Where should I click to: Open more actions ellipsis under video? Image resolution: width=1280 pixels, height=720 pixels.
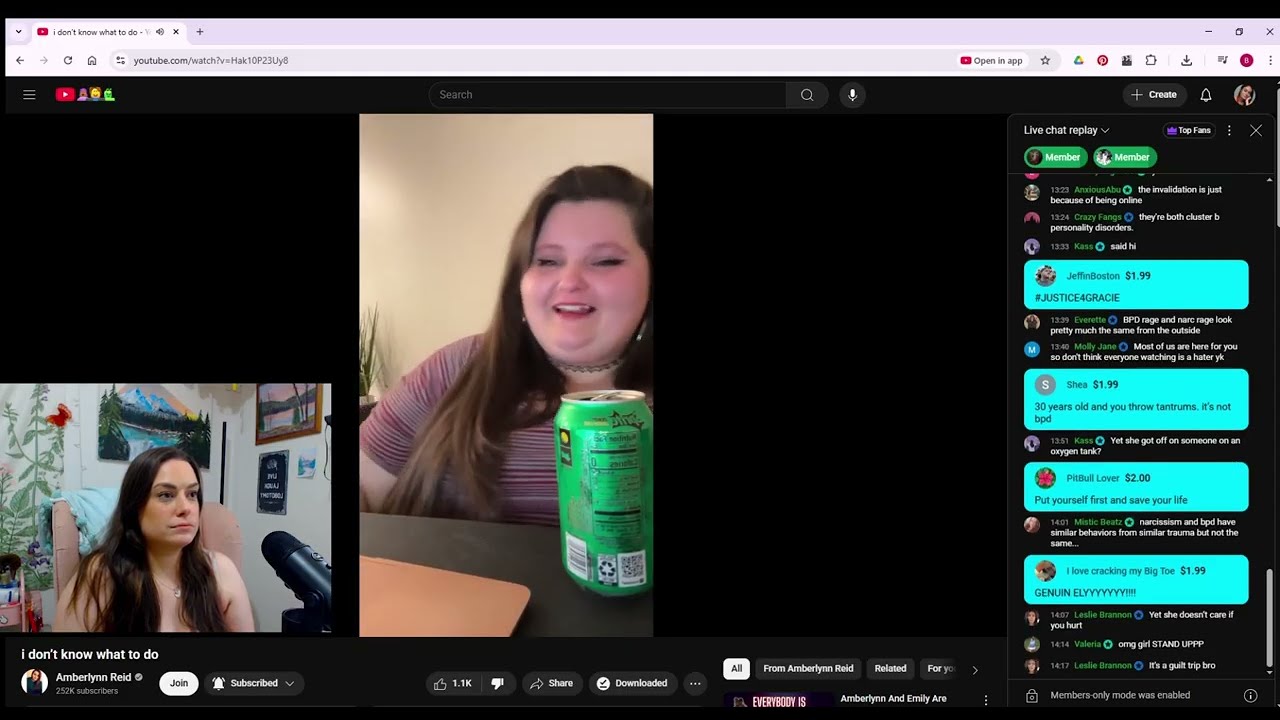(x=695, y=683)
